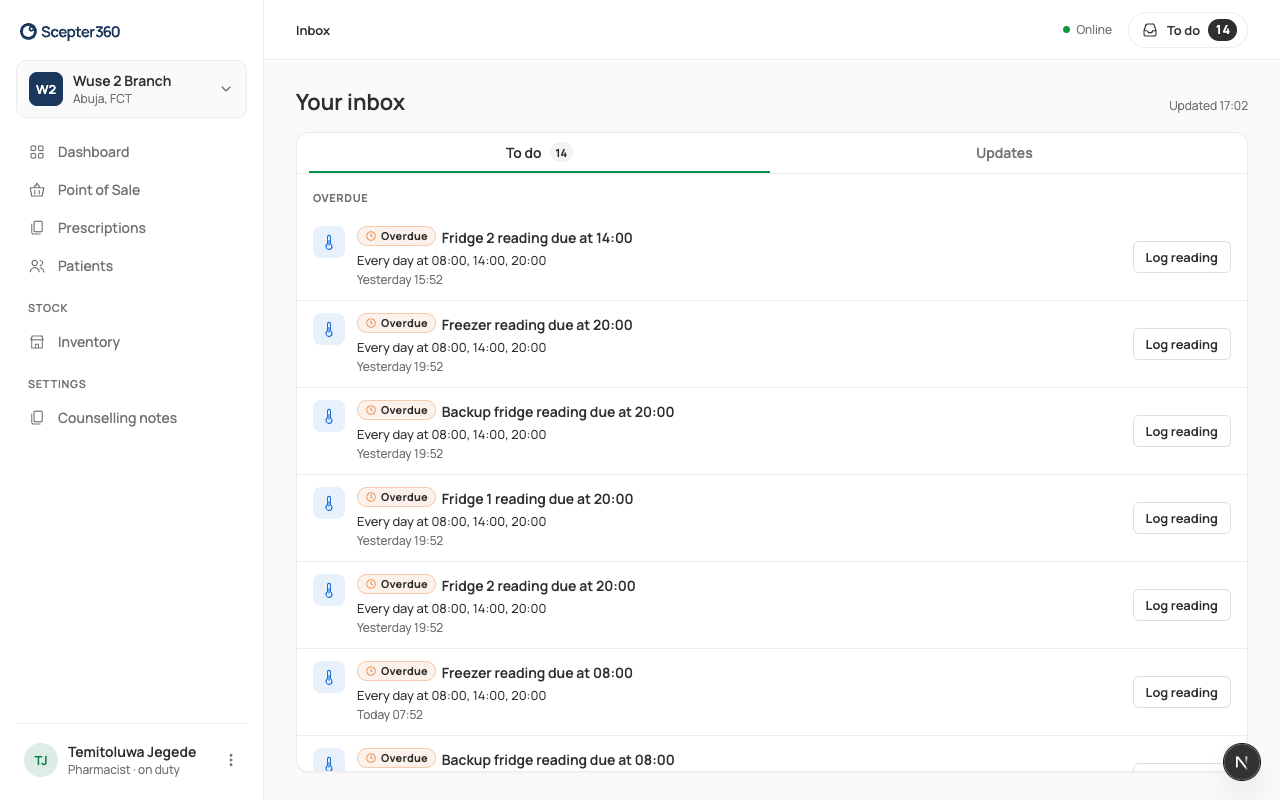Click thermometer icon for Freezer 20:00 reading

coord(329,329)
